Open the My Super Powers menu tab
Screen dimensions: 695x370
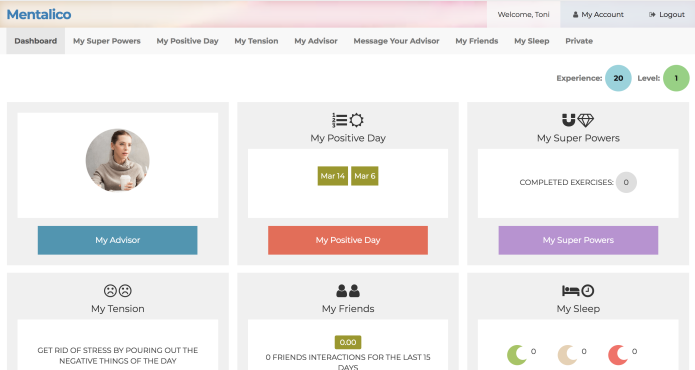[x=107, y=41]
